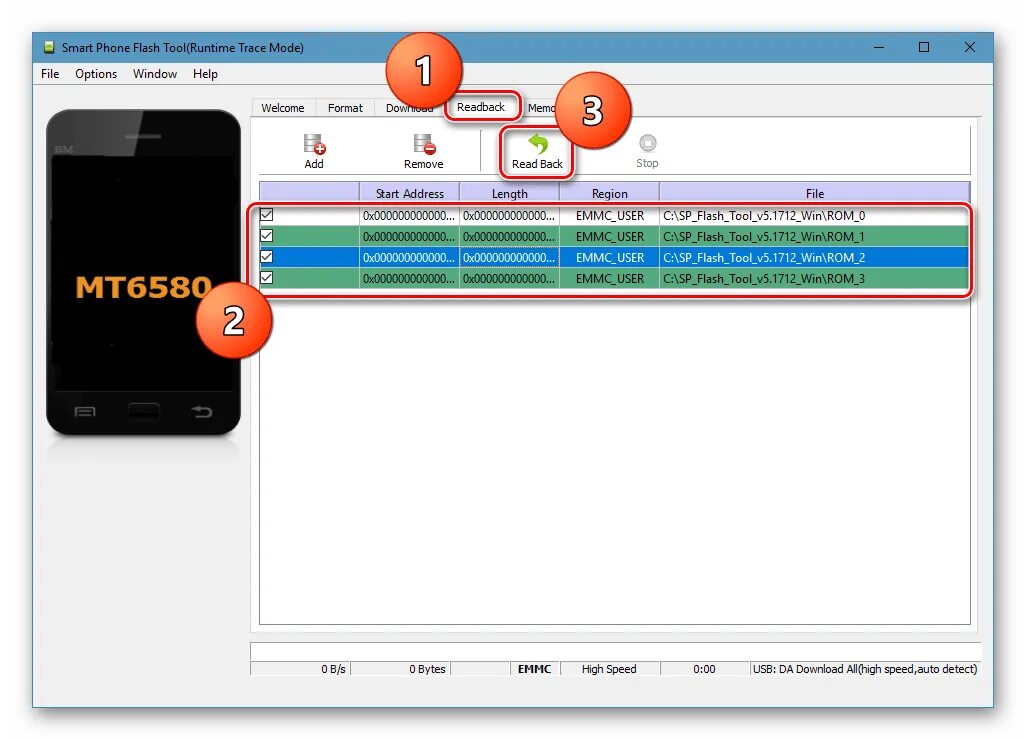Screen dimensions: 1026x740
Task: Open the File menu
Action: point(50,74)
